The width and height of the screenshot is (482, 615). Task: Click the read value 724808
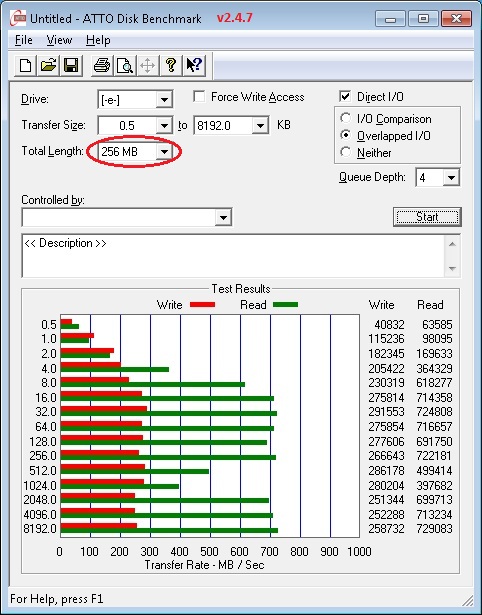435,412
